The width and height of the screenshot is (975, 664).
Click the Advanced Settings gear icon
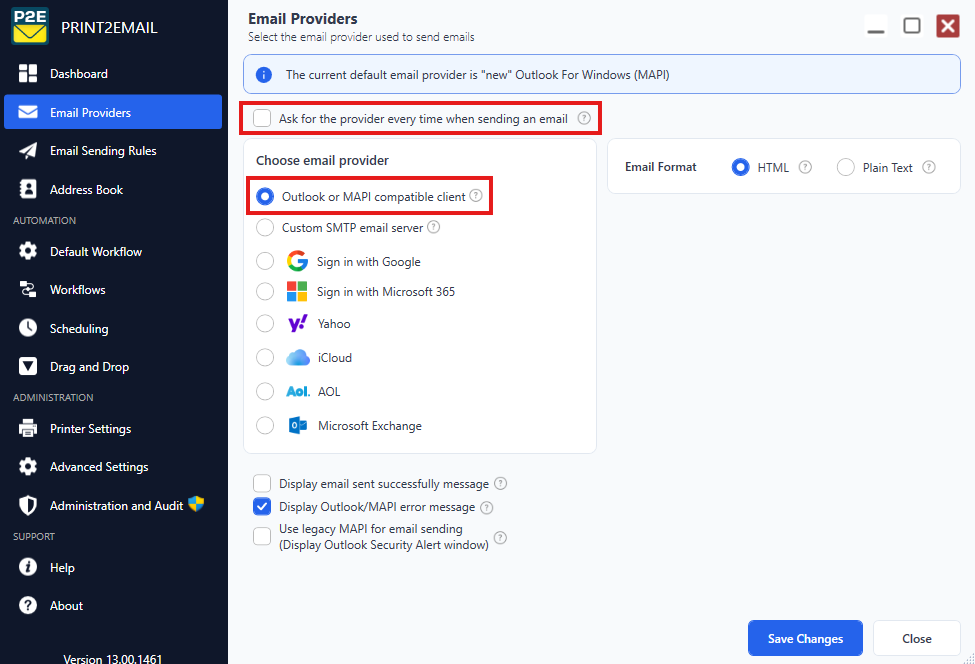[28, 466]
